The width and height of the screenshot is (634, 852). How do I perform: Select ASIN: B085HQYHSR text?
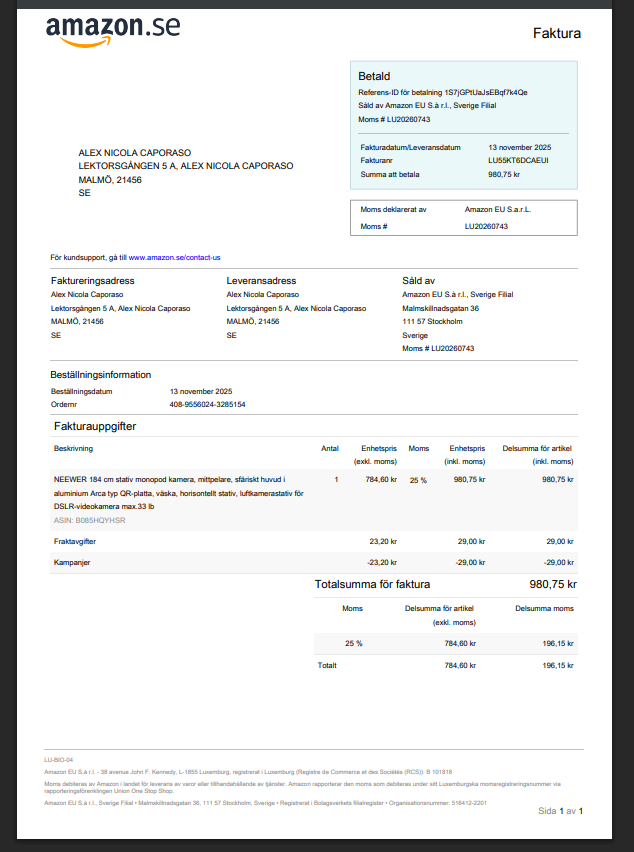[x=90, y=521]
